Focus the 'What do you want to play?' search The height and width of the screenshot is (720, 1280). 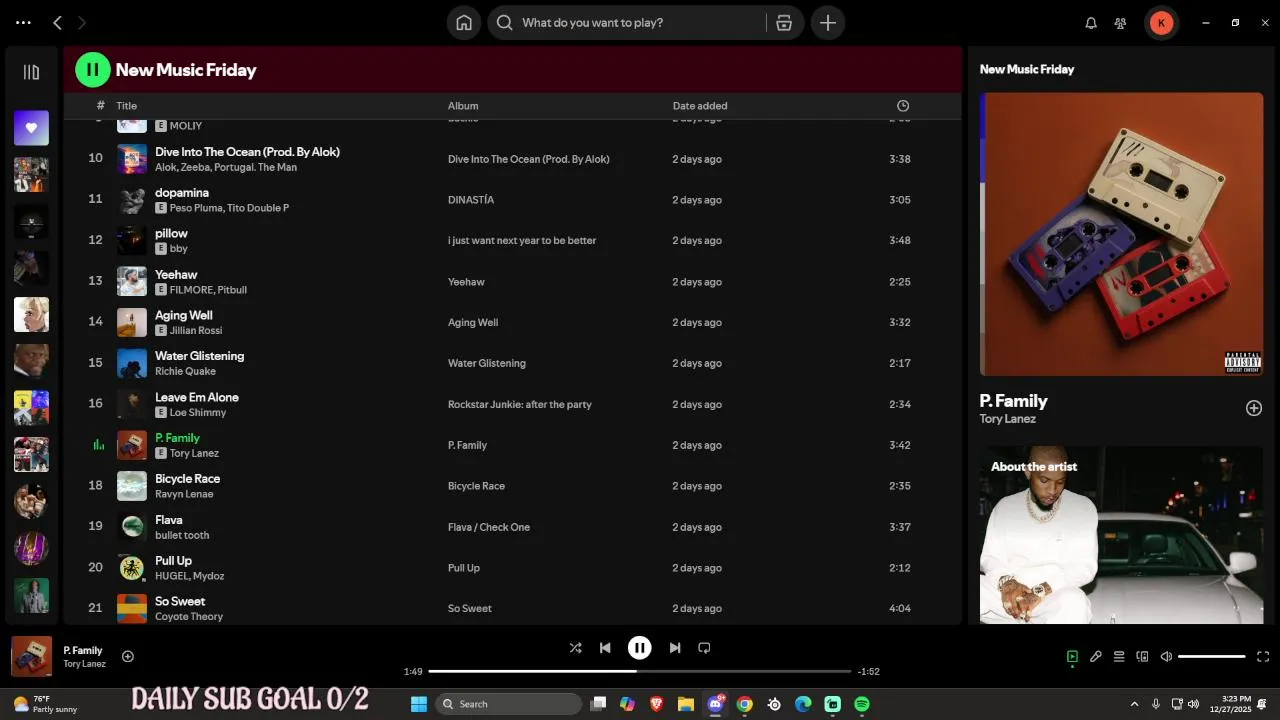click(x=627, y=23)
